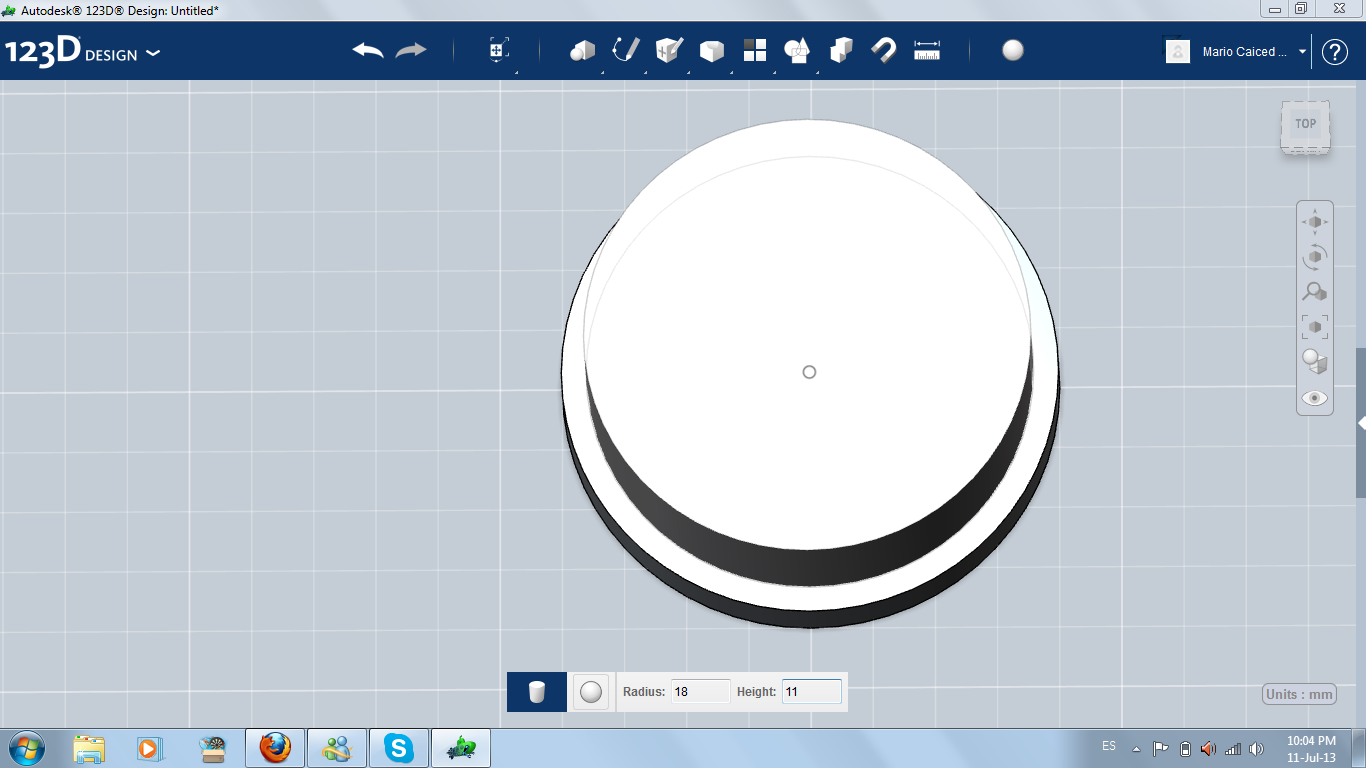Show hidden system tray icons
This screenshot has height=768, width=1366.
coord(1136,748)
